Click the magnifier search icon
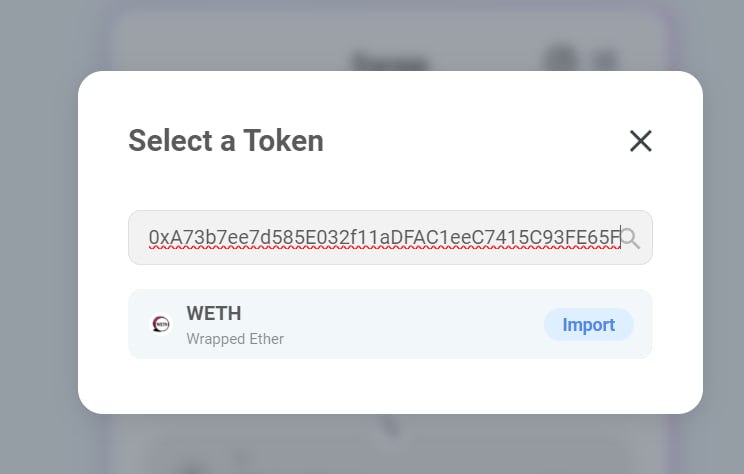Viewport: 744px width, 474px height. click(x=630, y=238)
